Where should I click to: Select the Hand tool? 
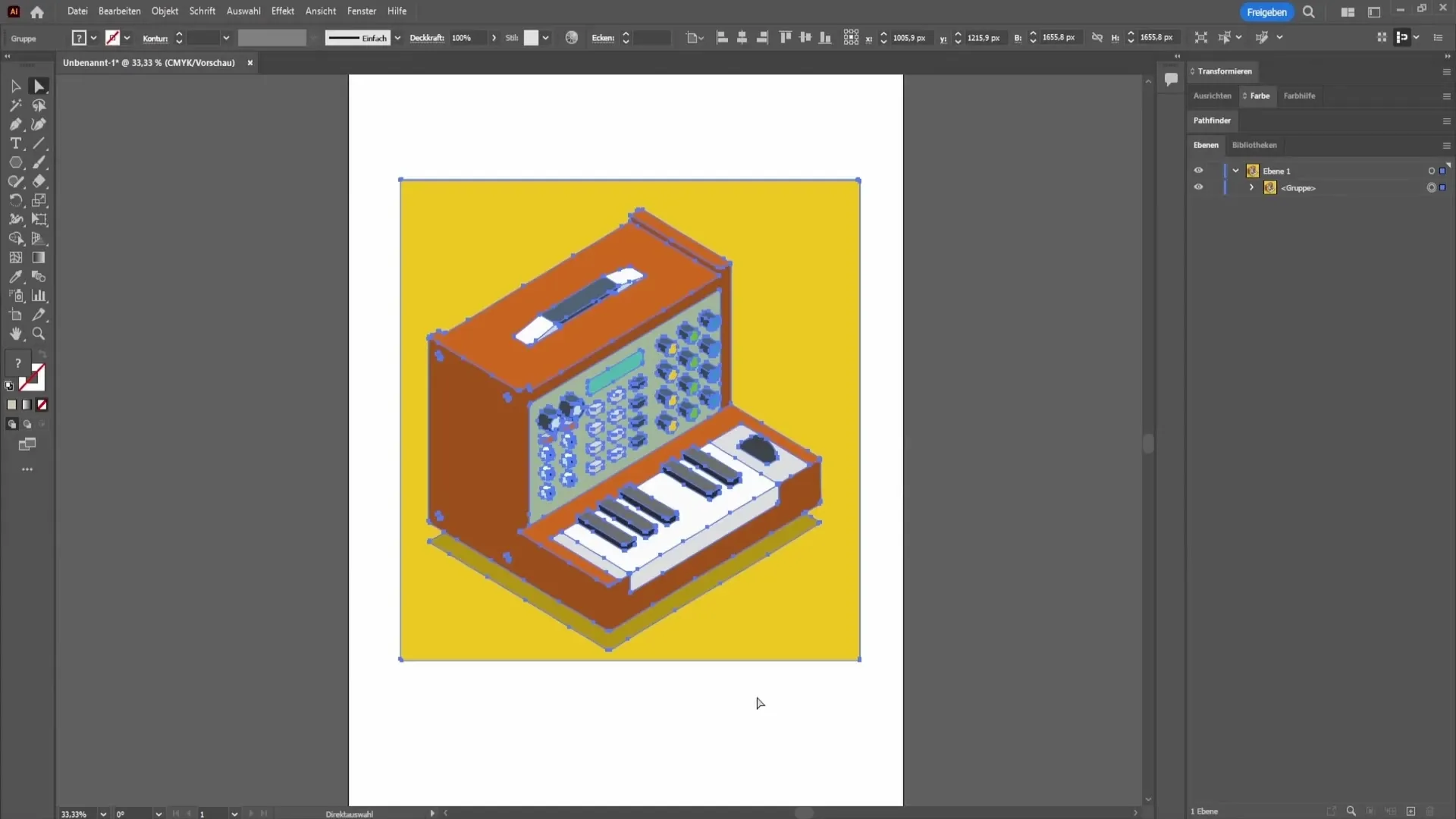pos(16,334)
